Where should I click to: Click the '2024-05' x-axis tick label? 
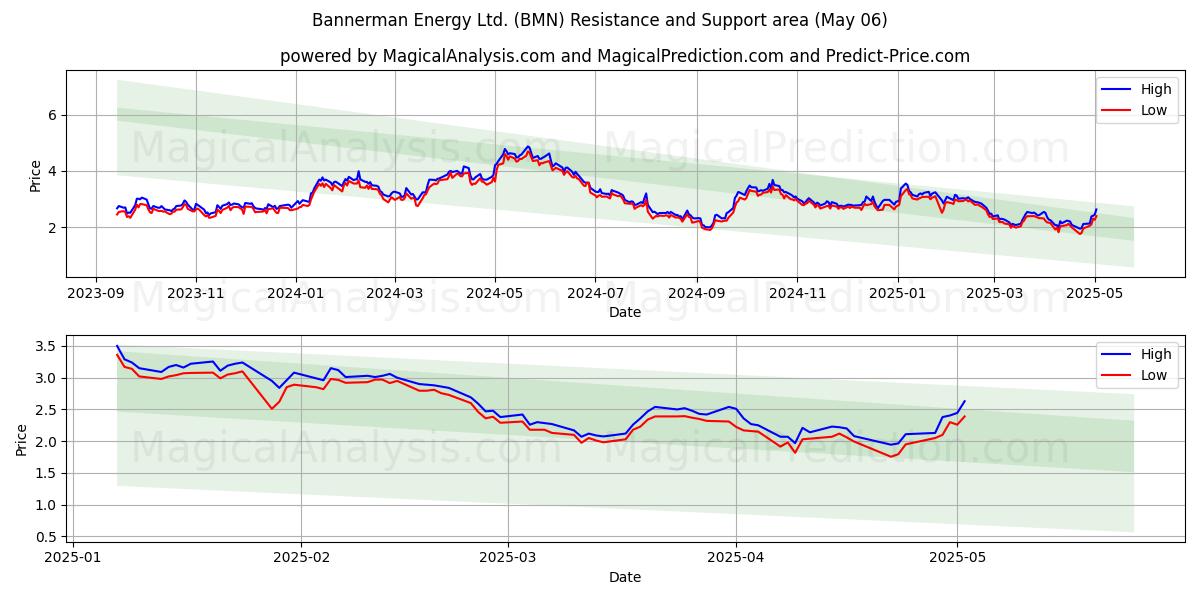pyautogui.click(x=494, y=294)
